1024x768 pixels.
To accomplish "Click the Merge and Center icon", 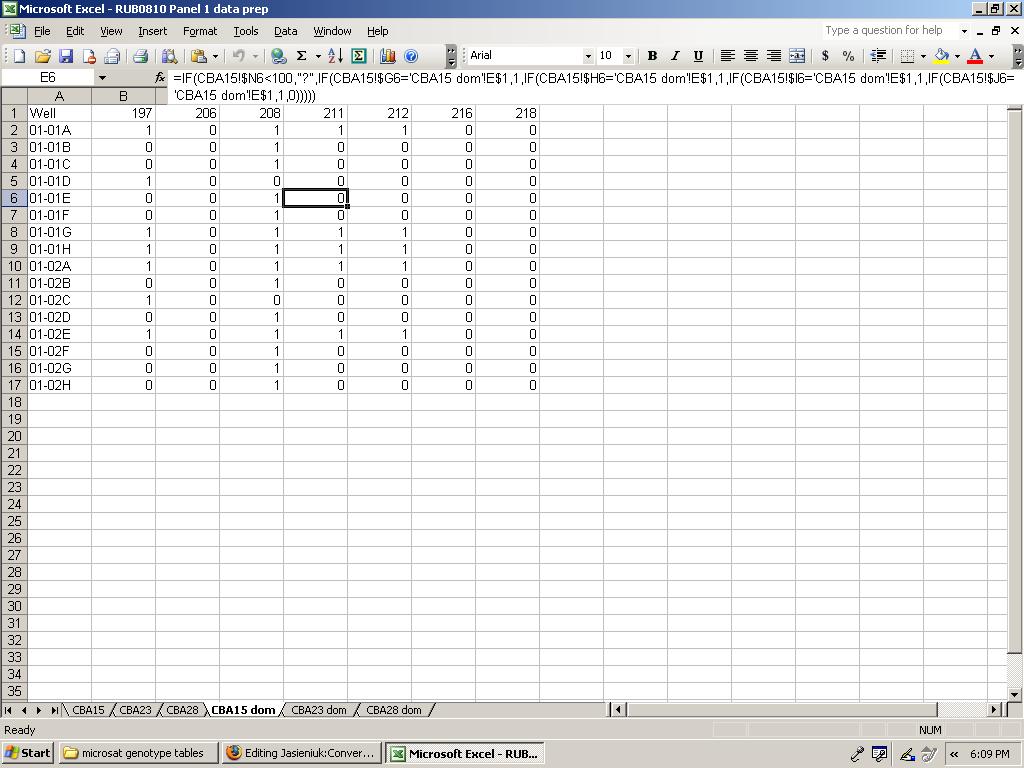I will pyautogui.click(x=797, y=56).
